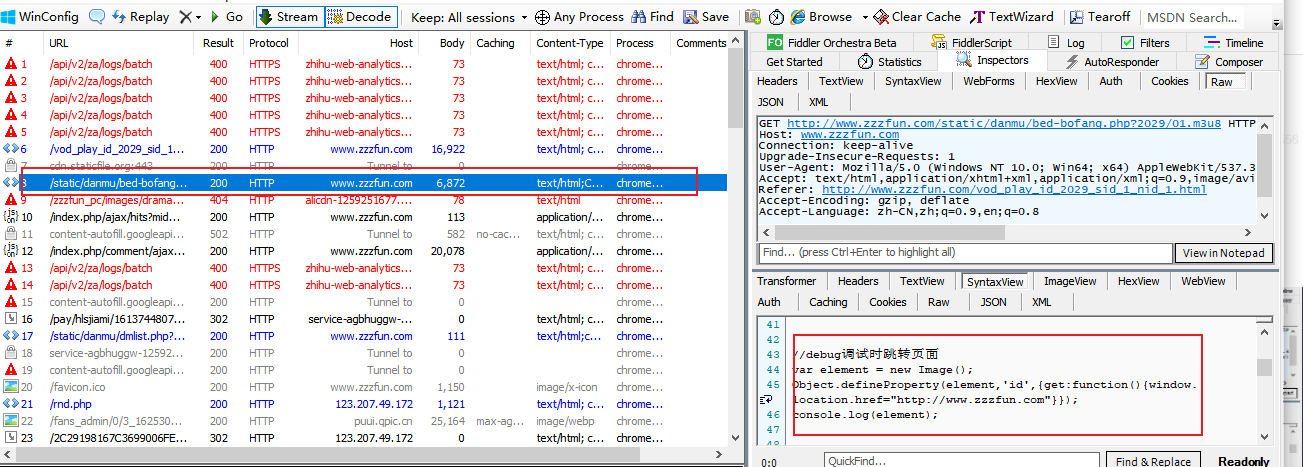Select response ImageView tab
This screenshot has height=467, width=1303.
[1071, 281]
